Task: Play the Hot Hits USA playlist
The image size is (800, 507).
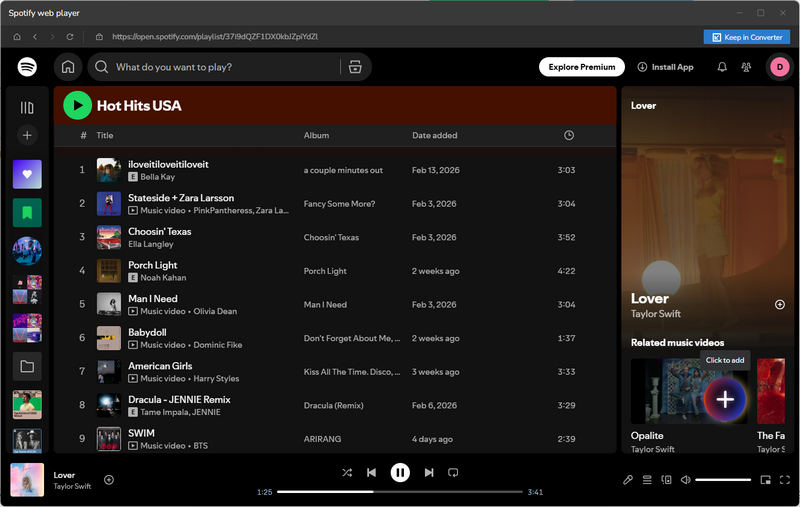Action: tap(78, 105)
